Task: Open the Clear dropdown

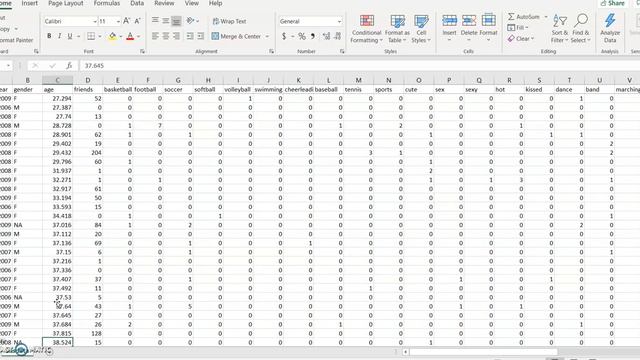Action: point(520,39)
